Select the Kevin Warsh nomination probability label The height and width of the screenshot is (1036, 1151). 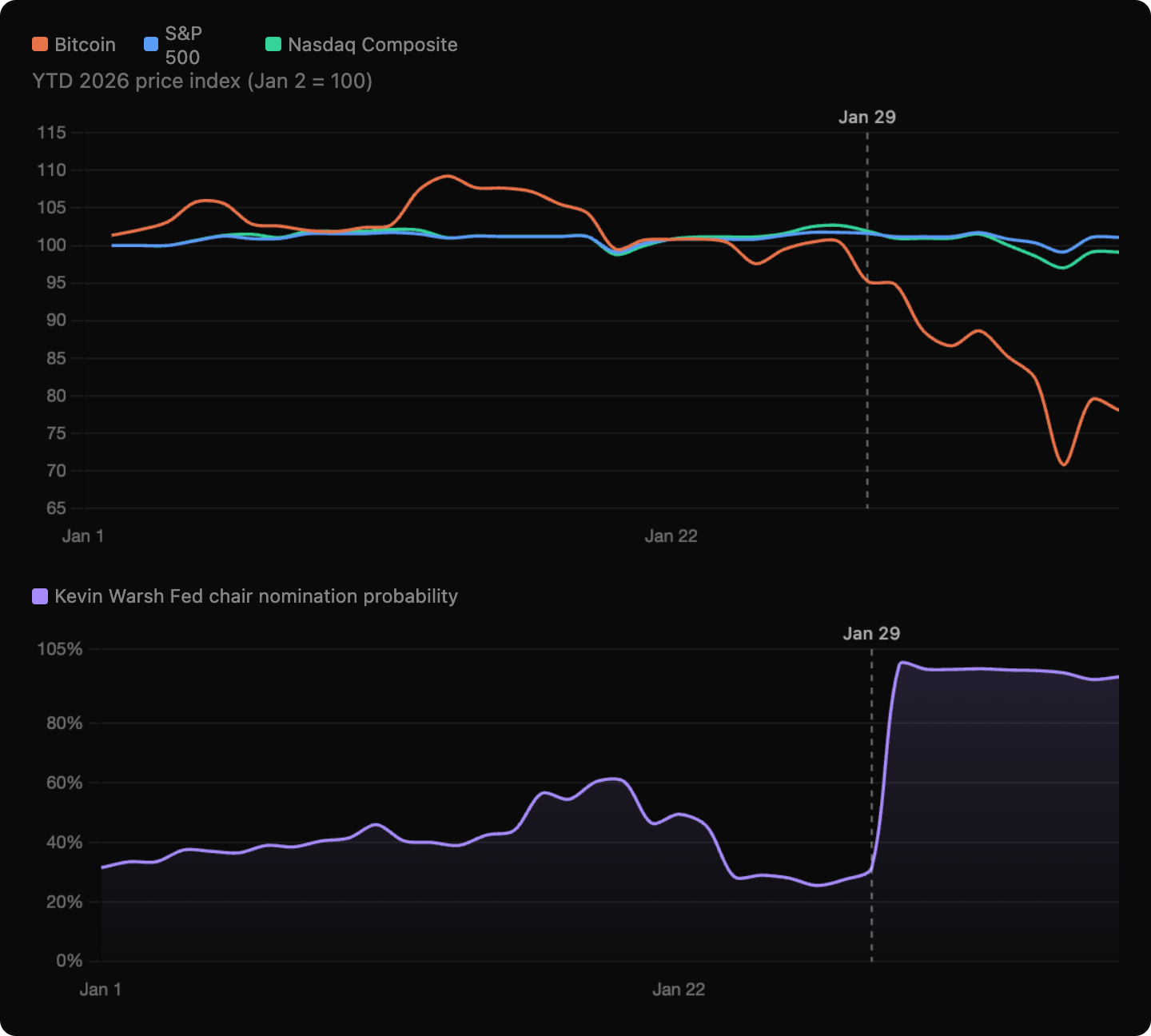point(256,596)
